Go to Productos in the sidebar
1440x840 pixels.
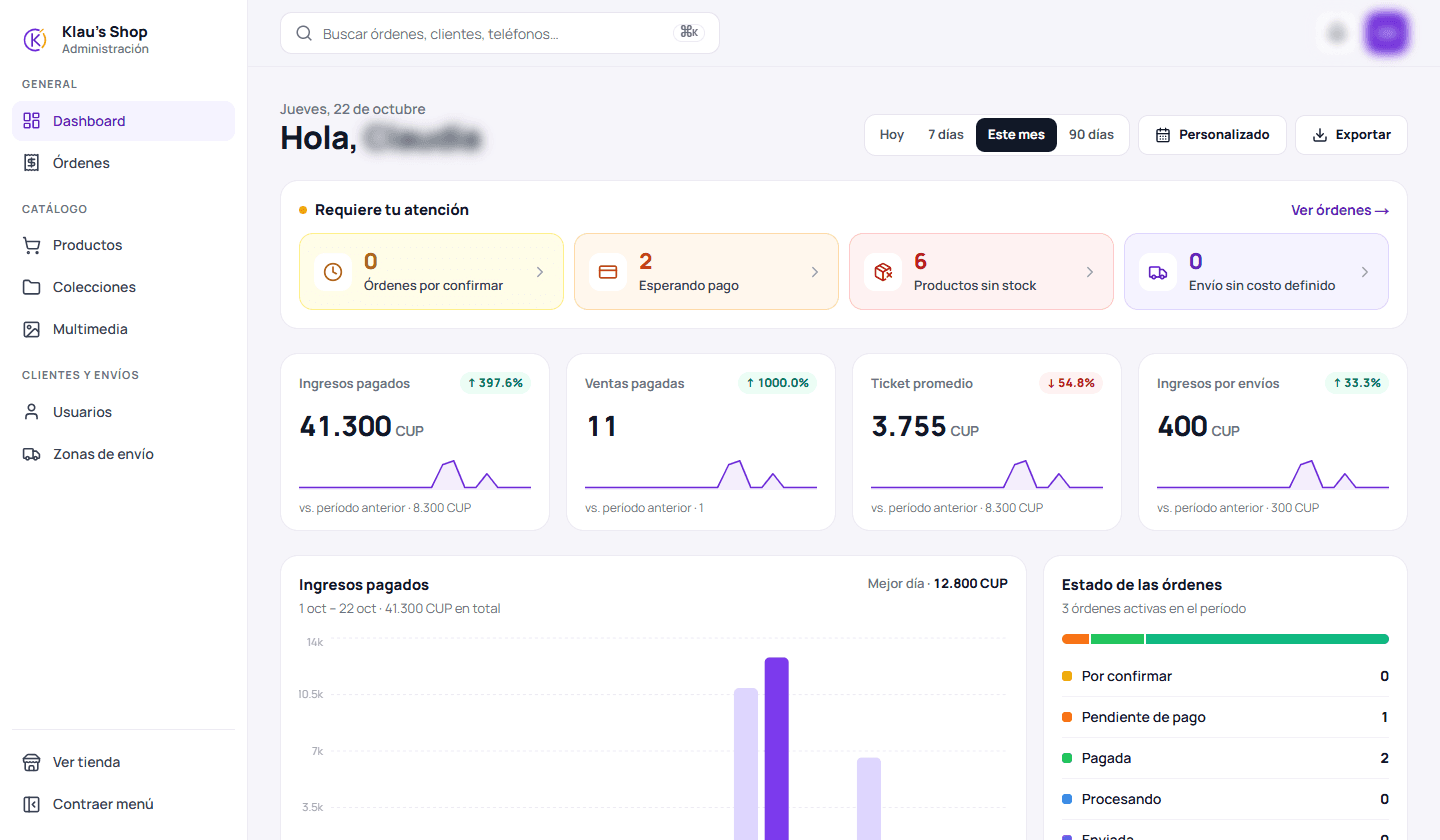point(123,245)
